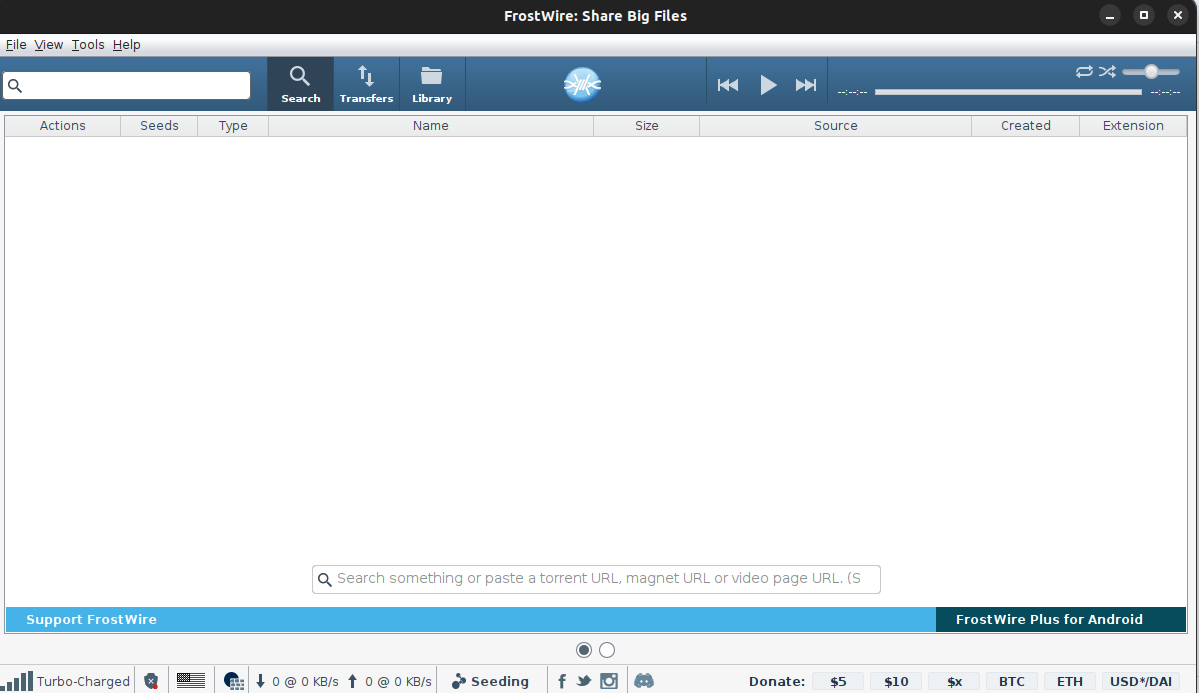Click the Actions column header
This screenshot has height=693, width=1199.
63,125
